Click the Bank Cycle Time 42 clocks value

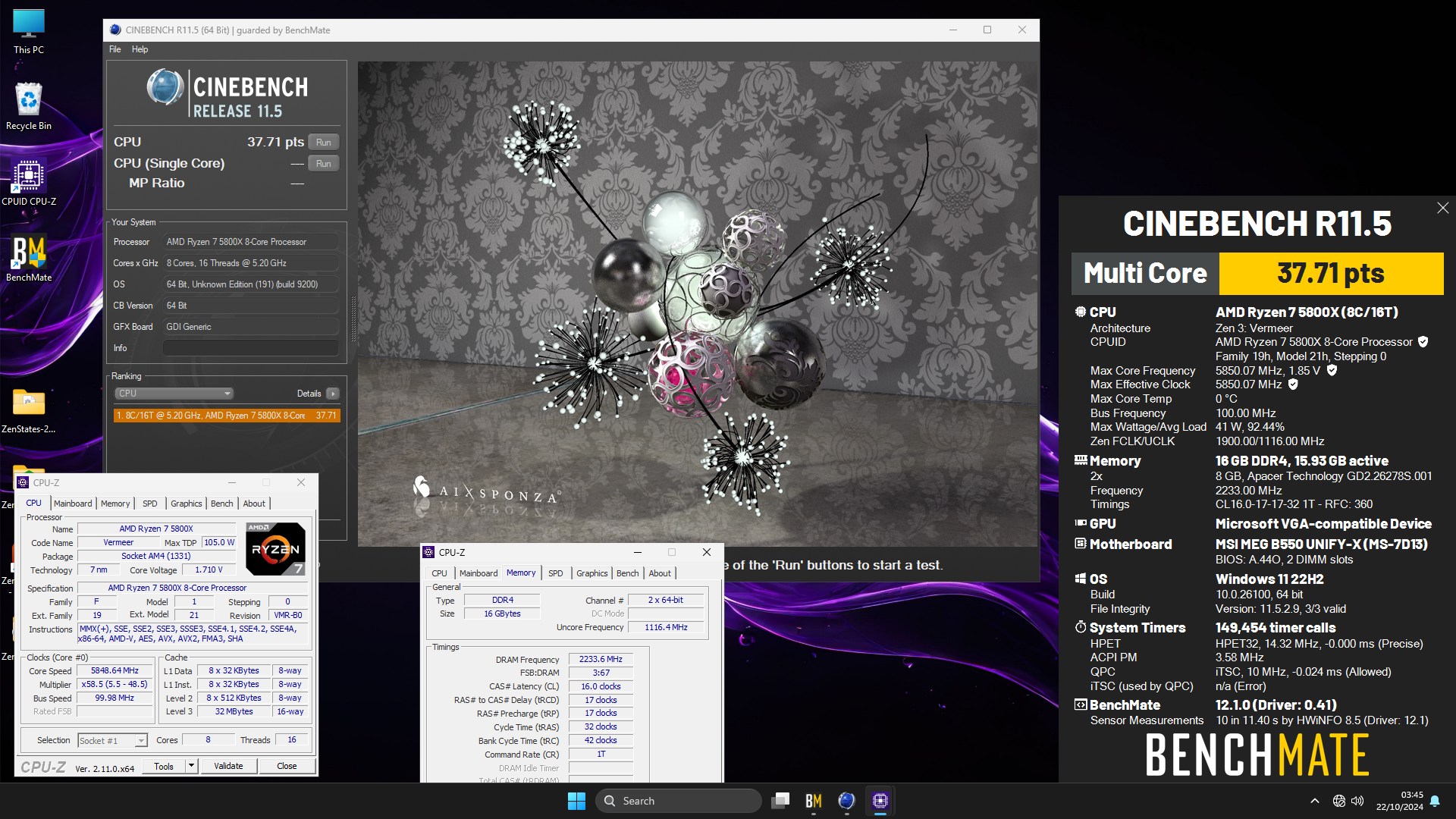tap(601, 741)
